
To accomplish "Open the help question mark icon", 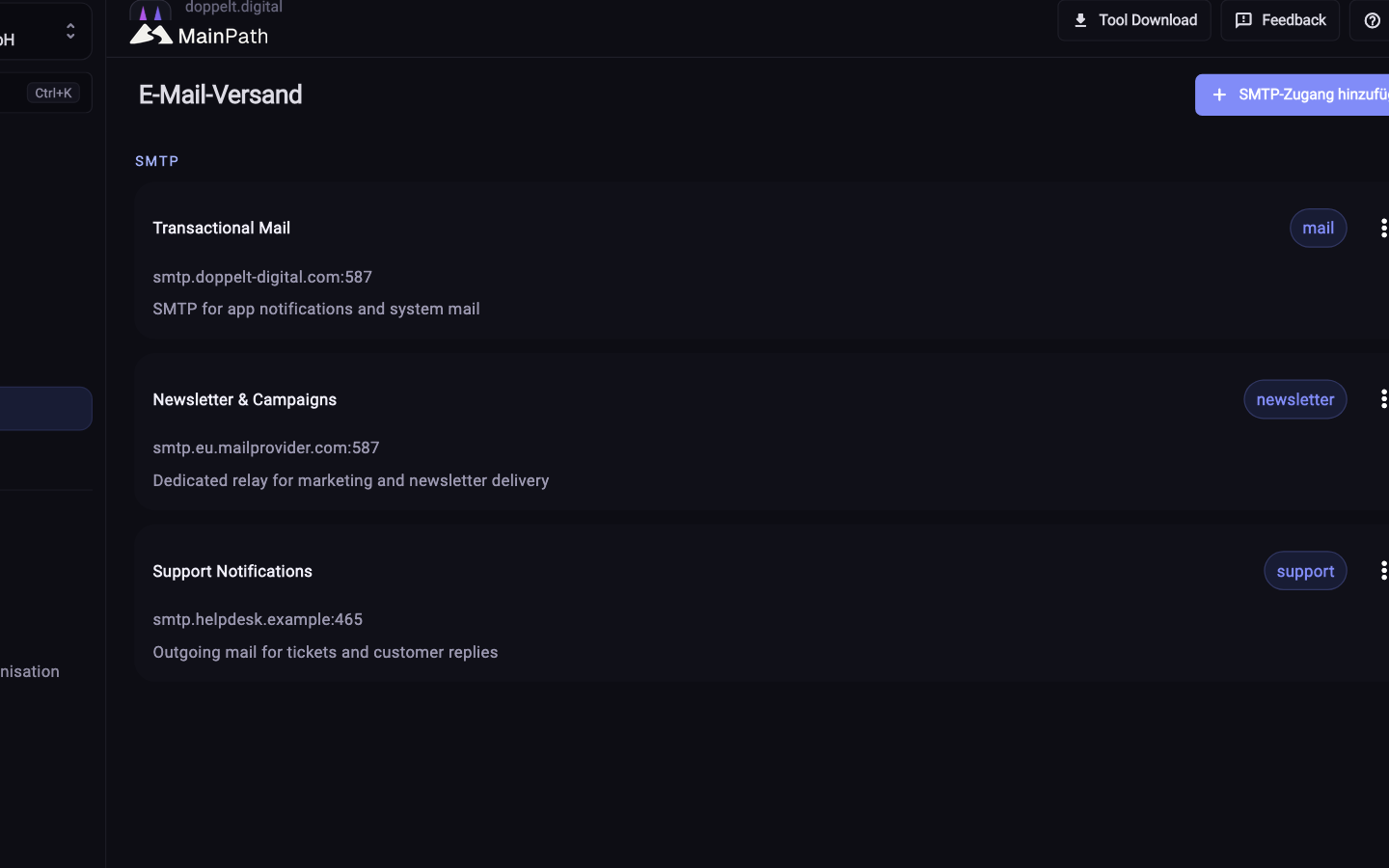I will (x=1372, y=20).
